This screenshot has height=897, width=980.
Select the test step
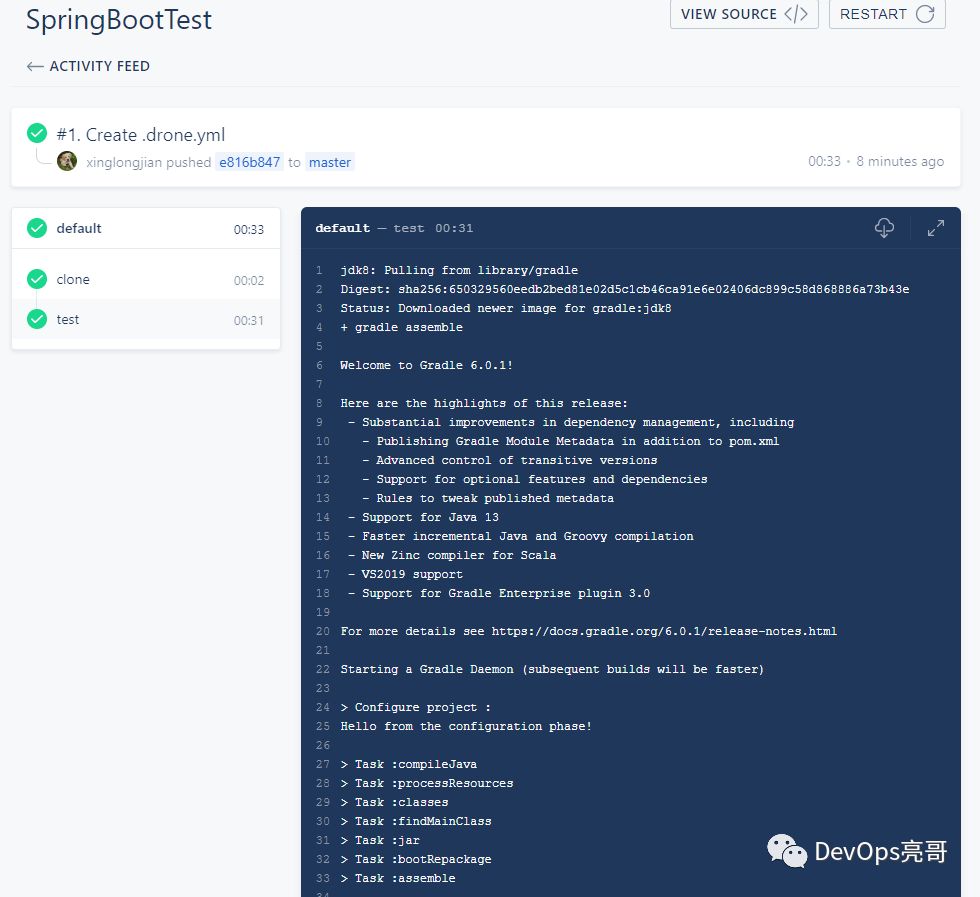[68, 320]
